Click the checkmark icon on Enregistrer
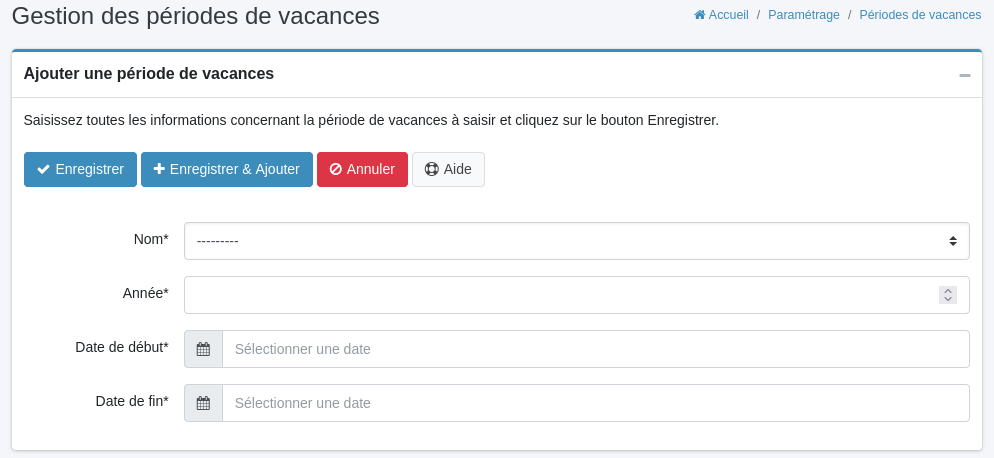 [44, 170]
